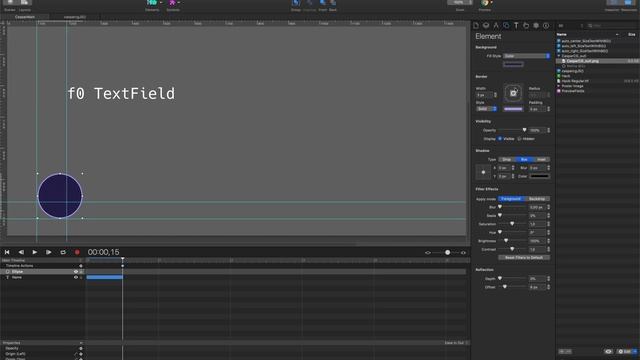
Task: Step back one frame in timeline
Action: coord(21,252)
